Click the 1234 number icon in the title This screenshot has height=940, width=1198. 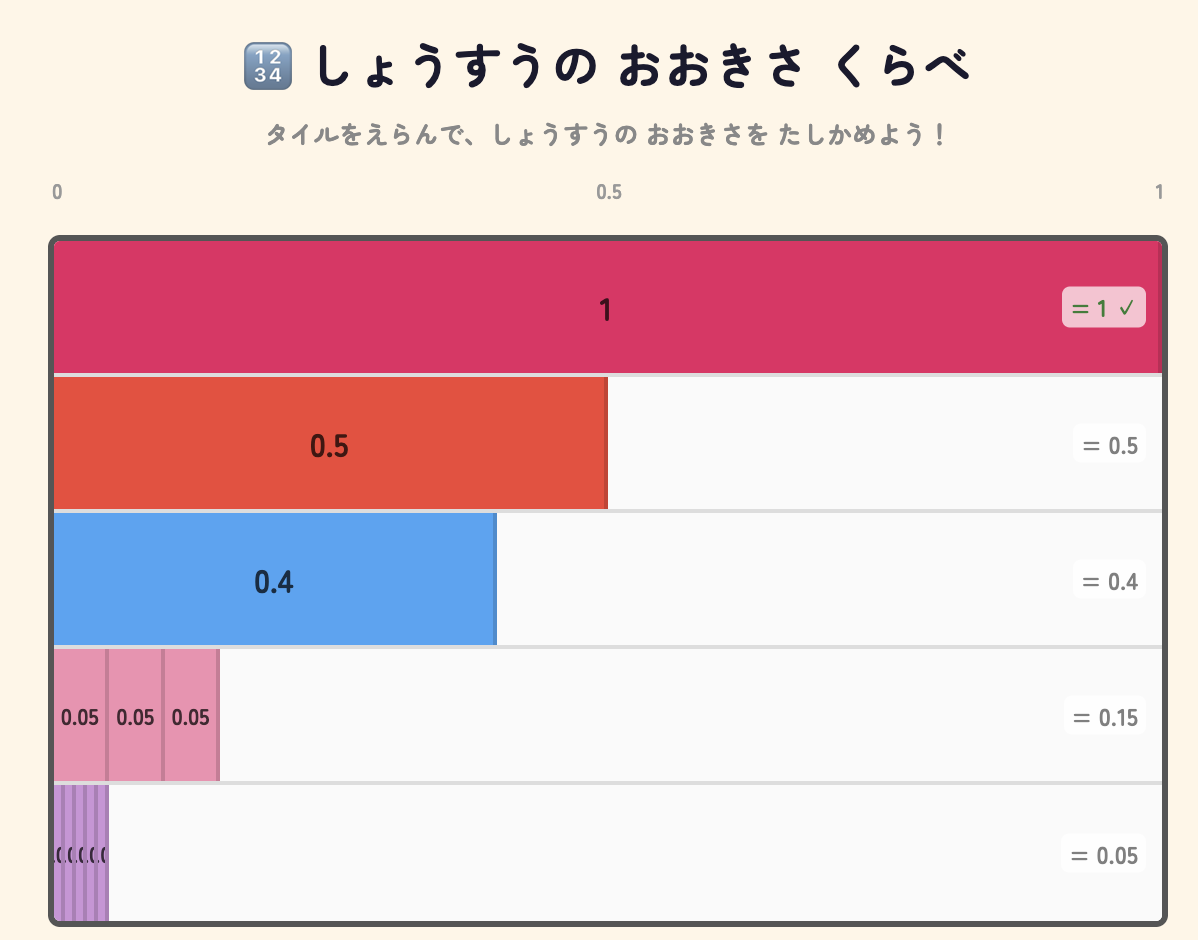tap(267, 68)
